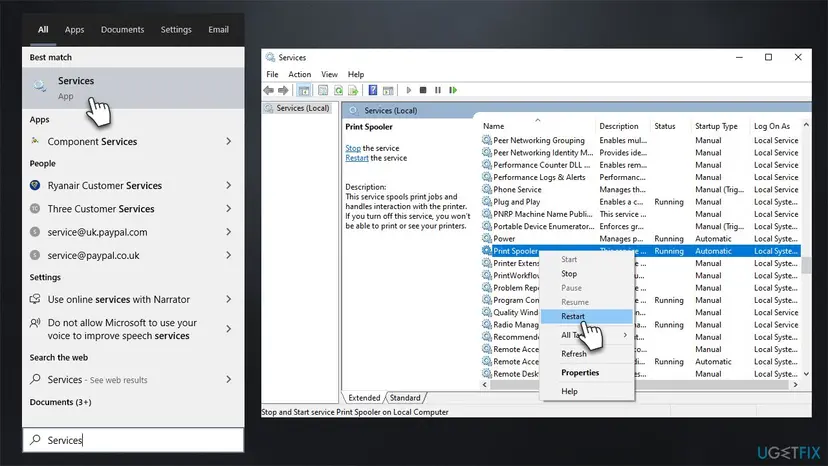Click the gear icon of Power service

coord(486,238)
